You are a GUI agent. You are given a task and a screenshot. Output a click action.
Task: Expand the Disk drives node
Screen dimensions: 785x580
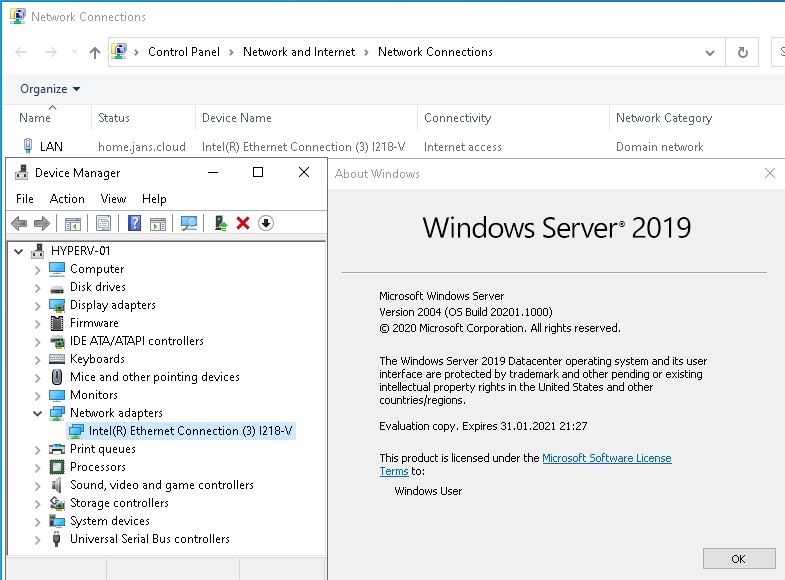[38, 287]
